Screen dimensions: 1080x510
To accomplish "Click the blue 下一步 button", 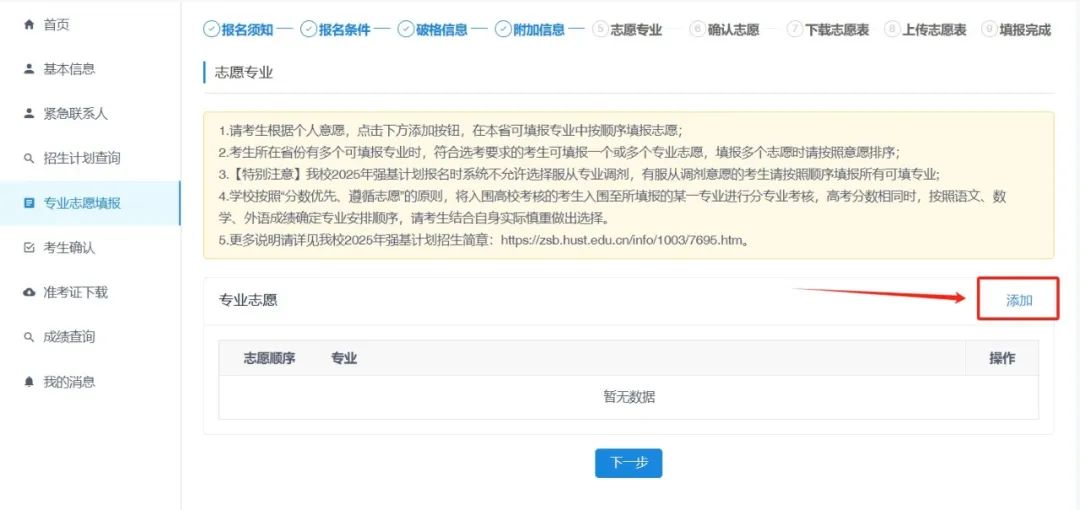I will [628, 463].
